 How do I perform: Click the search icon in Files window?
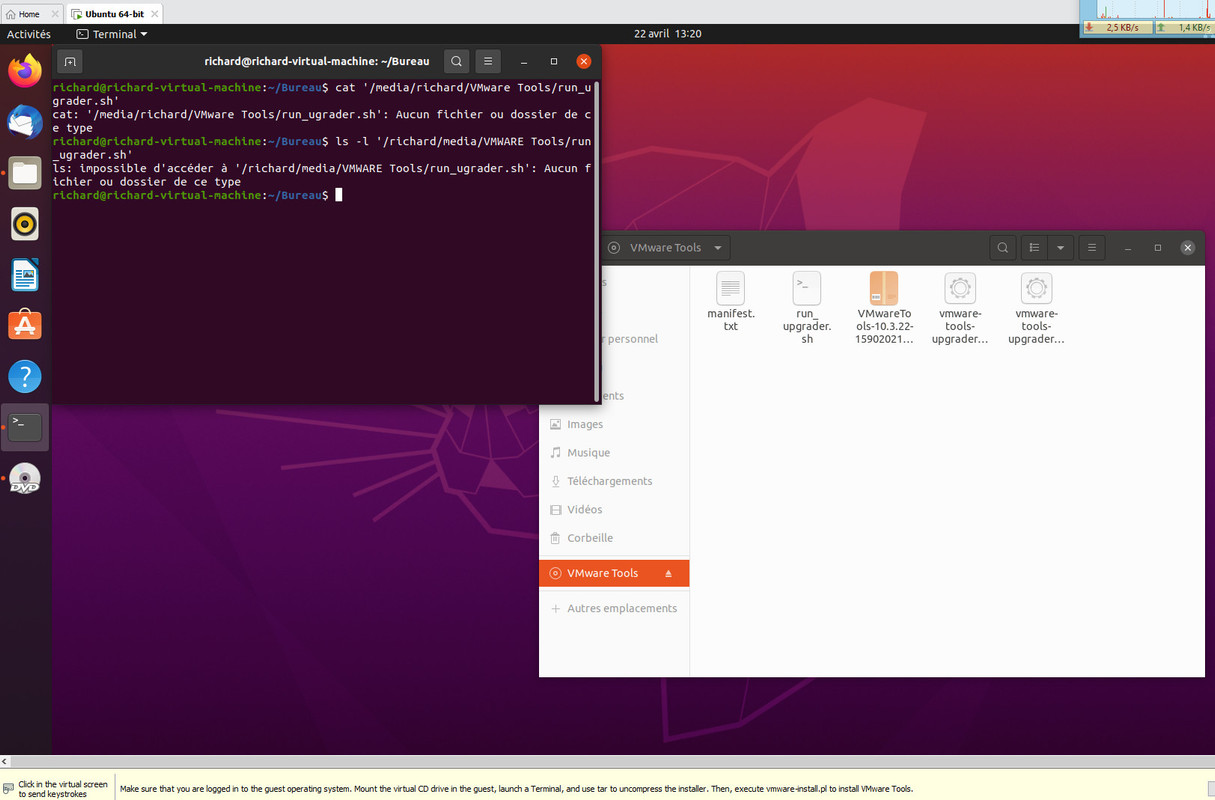click(x=1002, y=247)
